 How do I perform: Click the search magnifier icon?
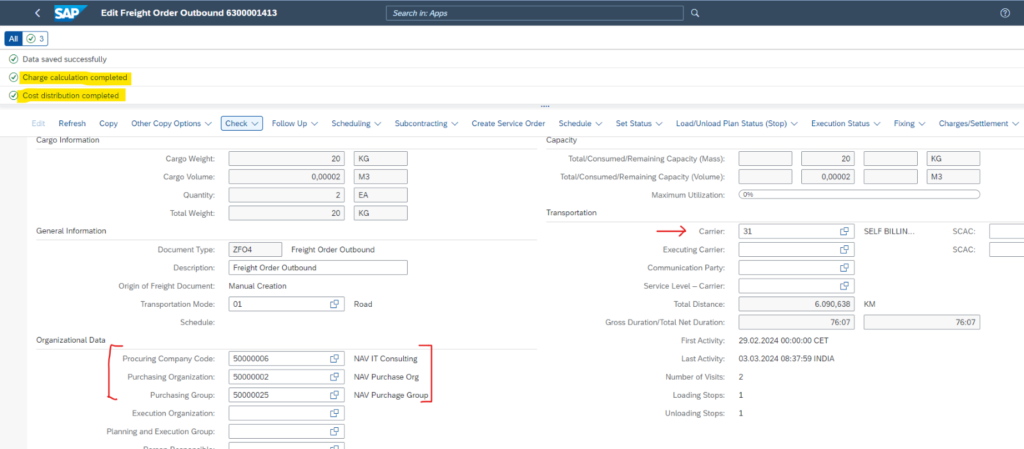pyautogui.click(x=695, y=13)
